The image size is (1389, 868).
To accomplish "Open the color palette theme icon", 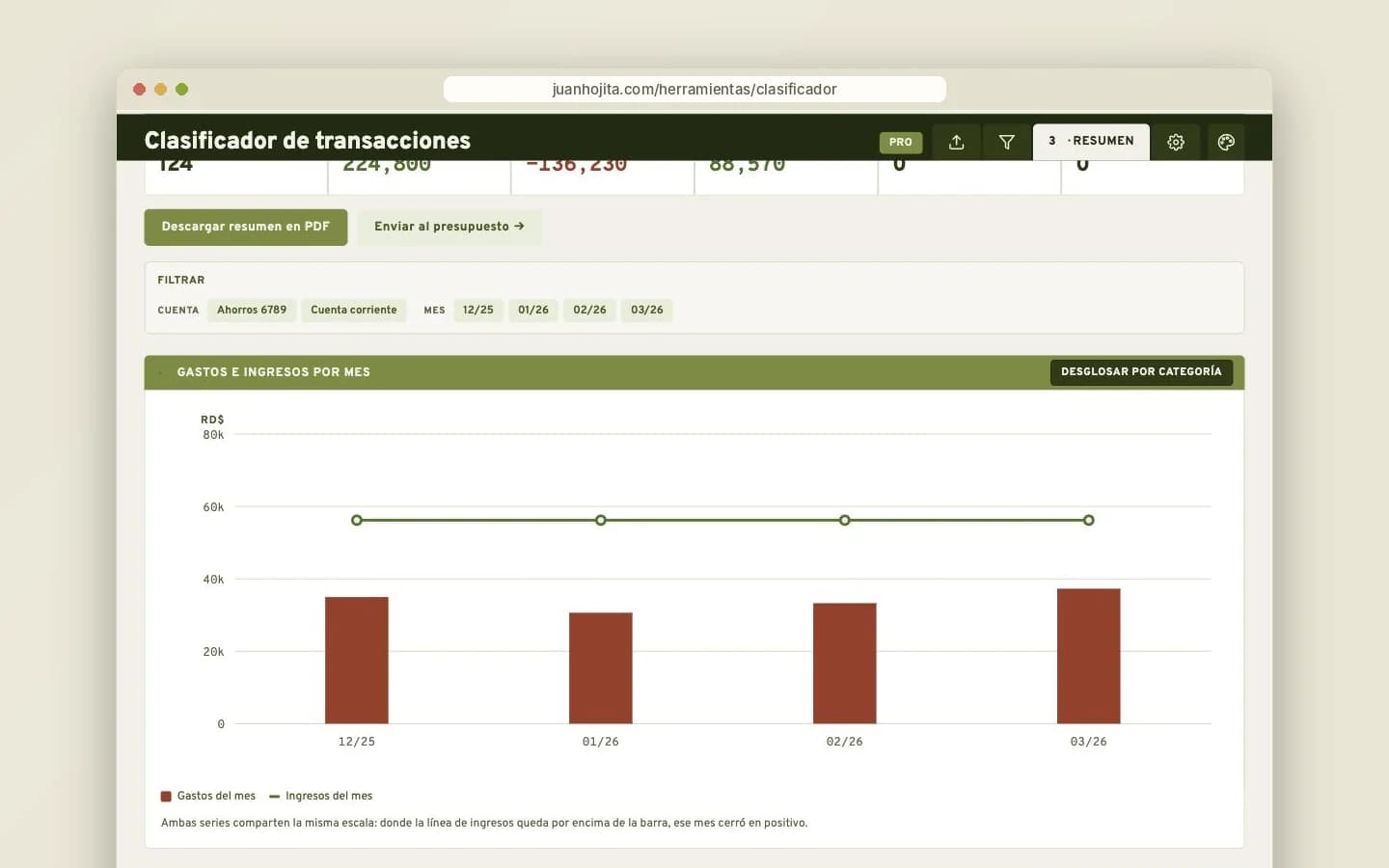I will [1226, 142].
